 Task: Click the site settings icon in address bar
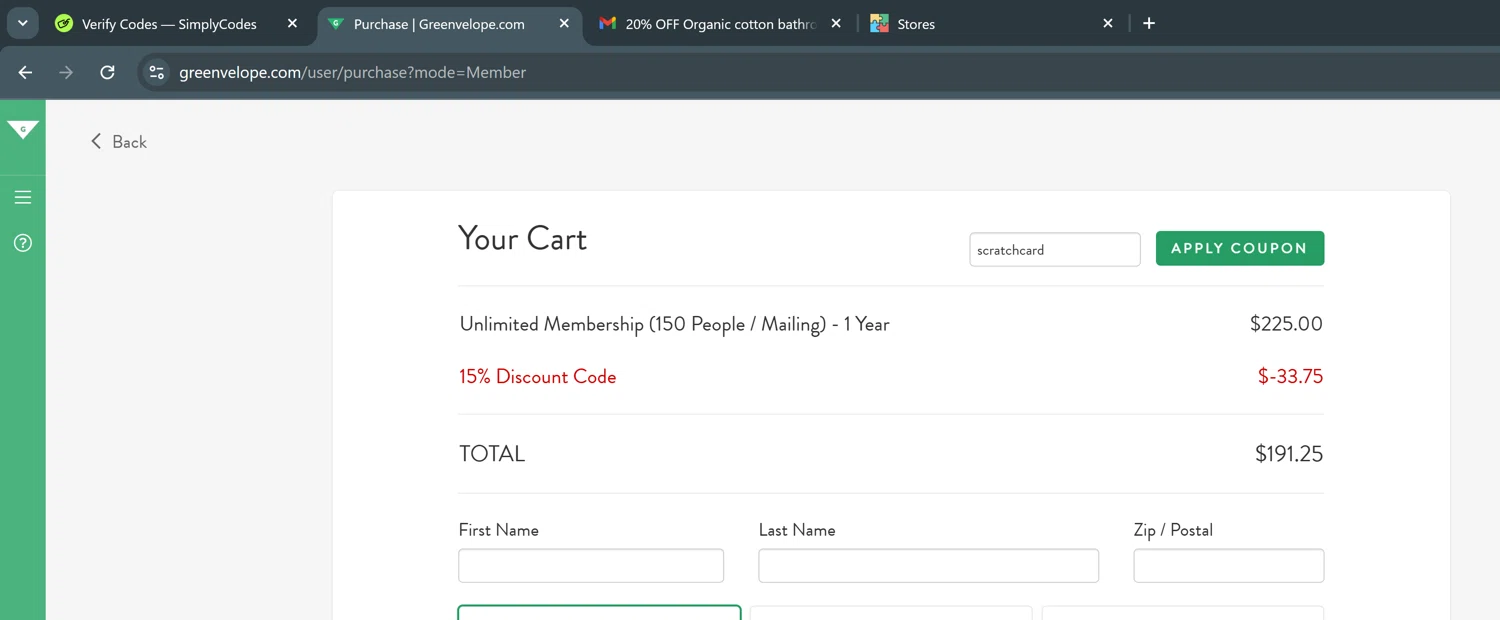pyautogui.click(x=156, y=72)
